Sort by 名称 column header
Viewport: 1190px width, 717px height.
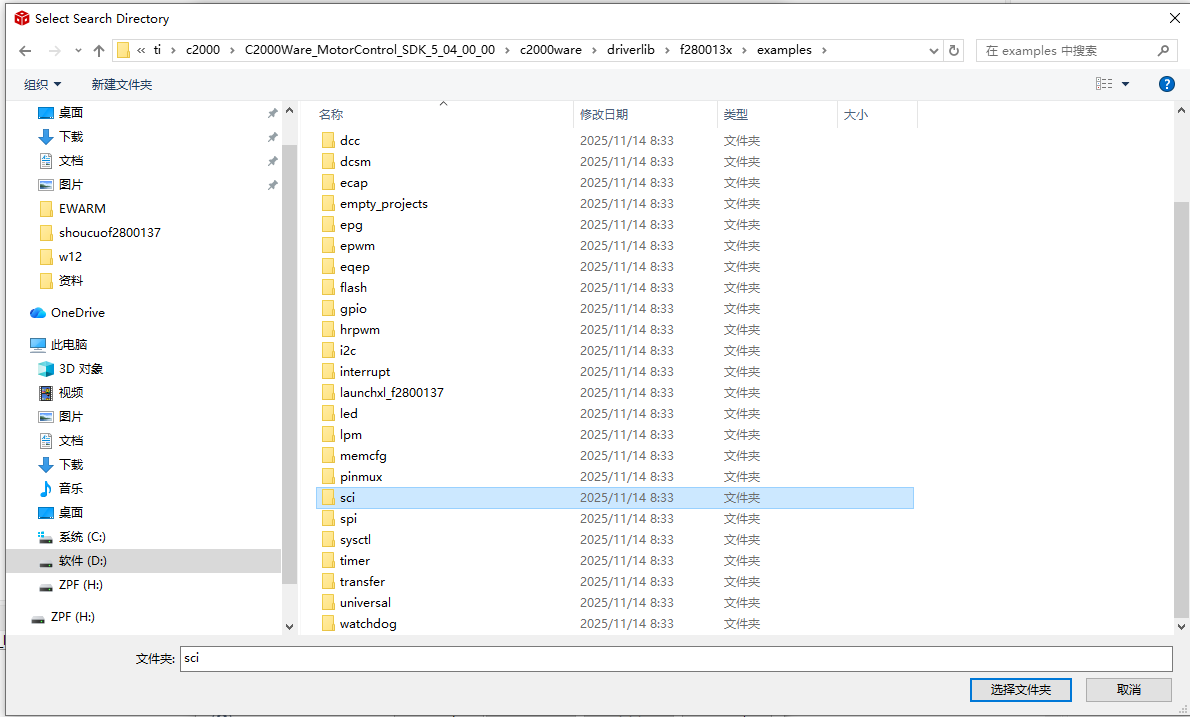pyautogui.click(x=331, y=115)
